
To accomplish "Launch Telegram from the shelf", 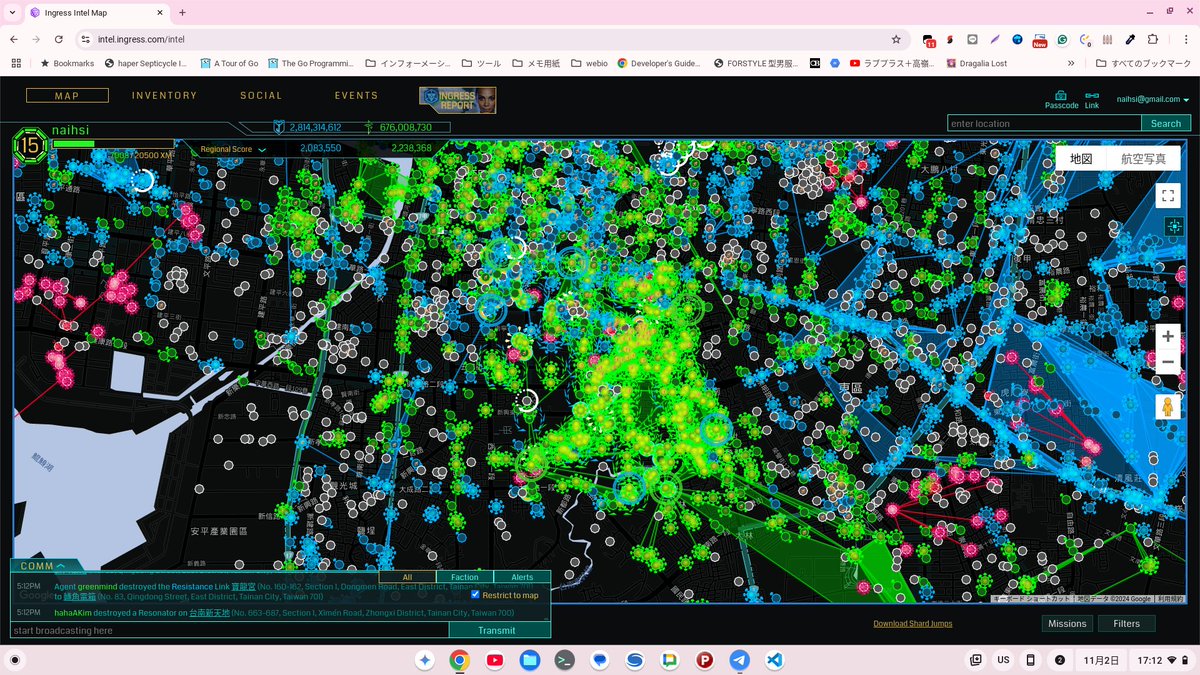I will 739,660.
